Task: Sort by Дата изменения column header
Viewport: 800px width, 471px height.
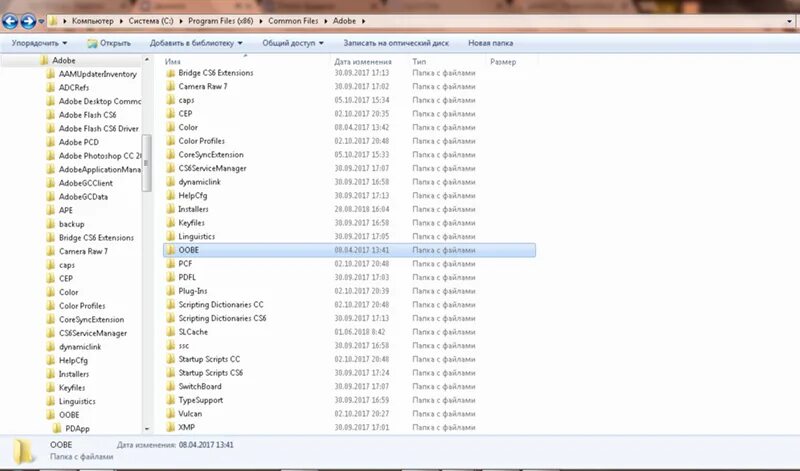Action: pos(363,61)
